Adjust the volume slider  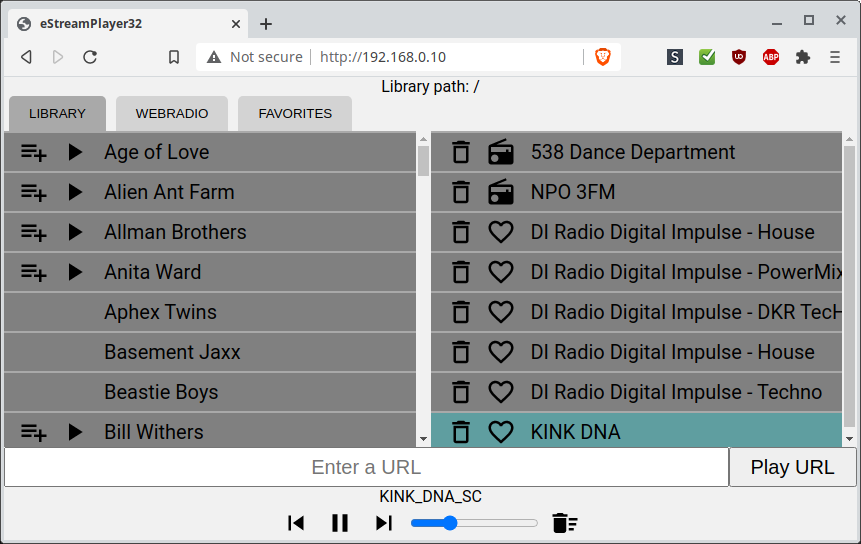coord(474,523)
